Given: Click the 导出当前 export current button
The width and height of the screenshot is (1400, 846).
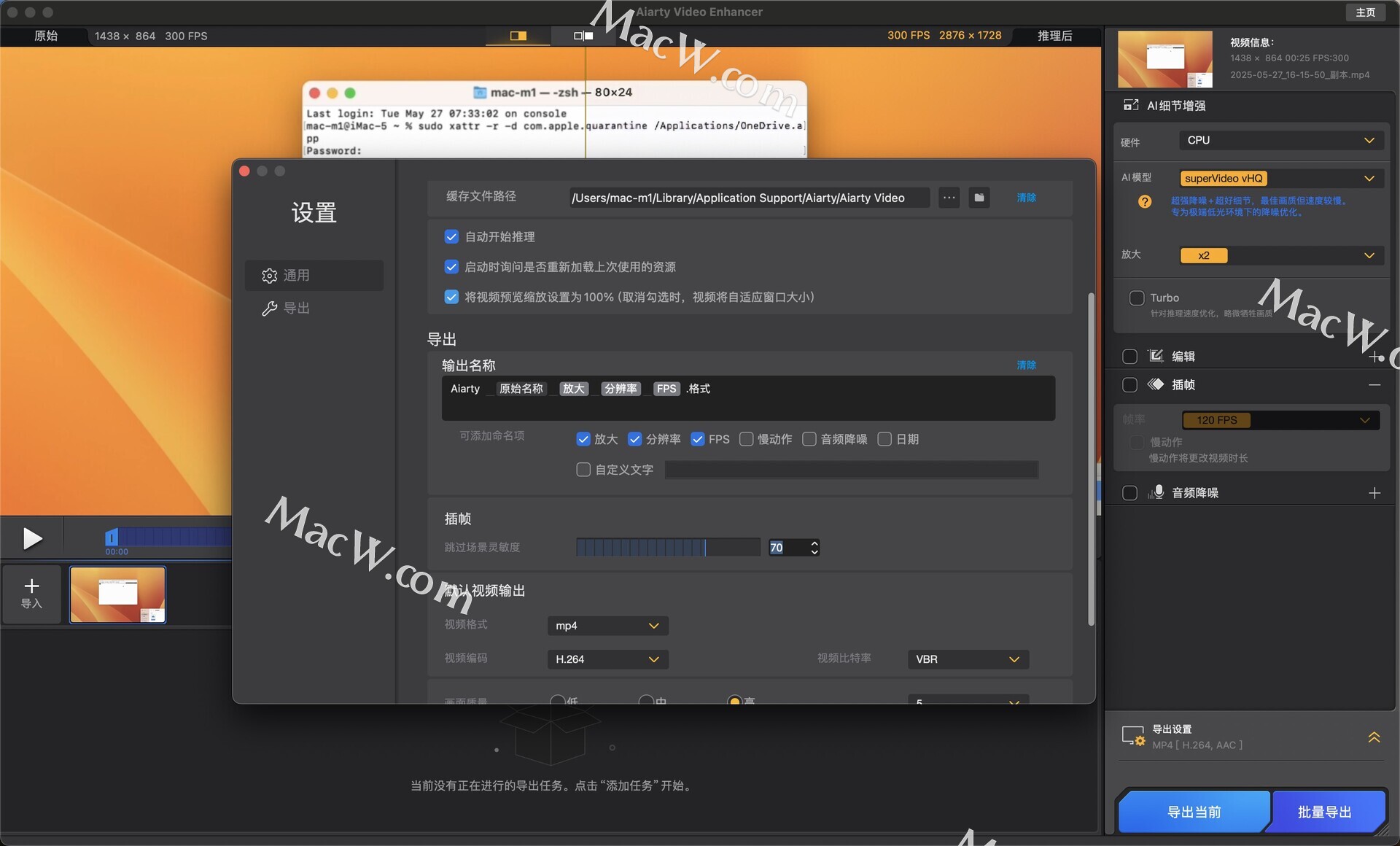Looking at the screenshot, I should pos(1194,812).
